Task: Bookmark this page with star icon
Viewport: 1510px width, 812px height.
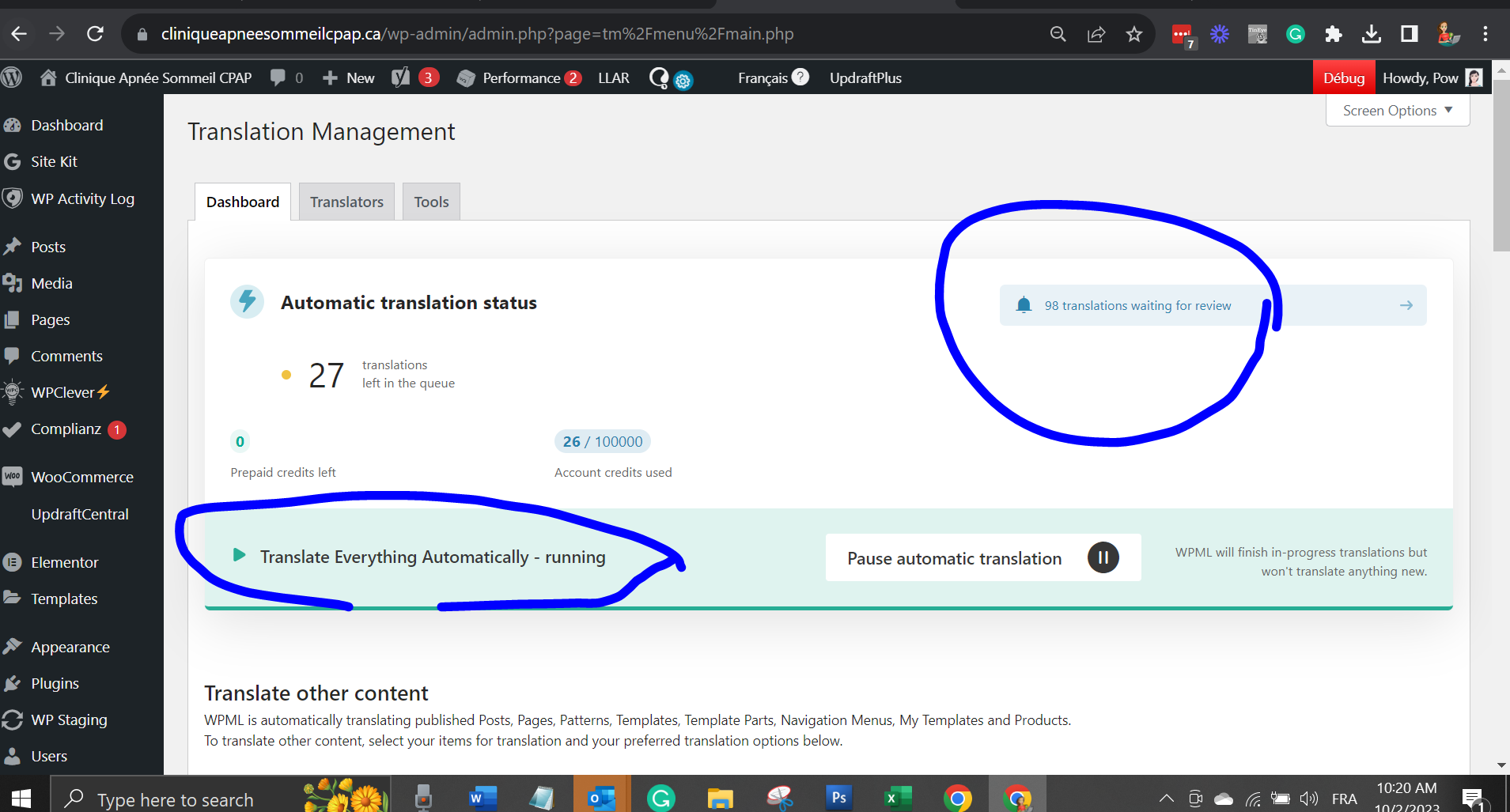Action: tap(1134, 34)
